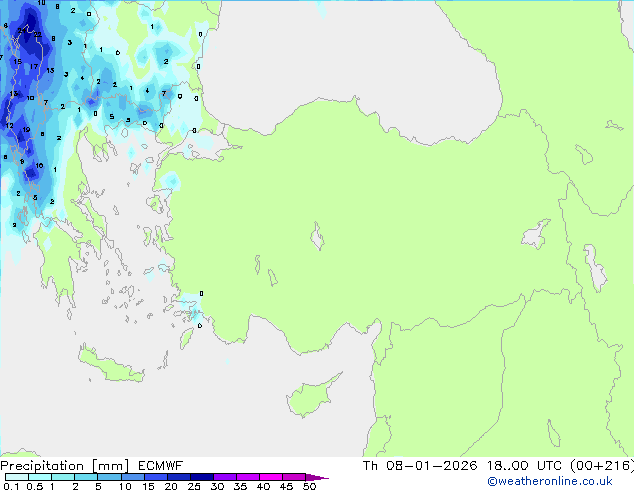Click the date 'Th 08-01-2026' text
The image size is (634, 490).
(420, 466)
